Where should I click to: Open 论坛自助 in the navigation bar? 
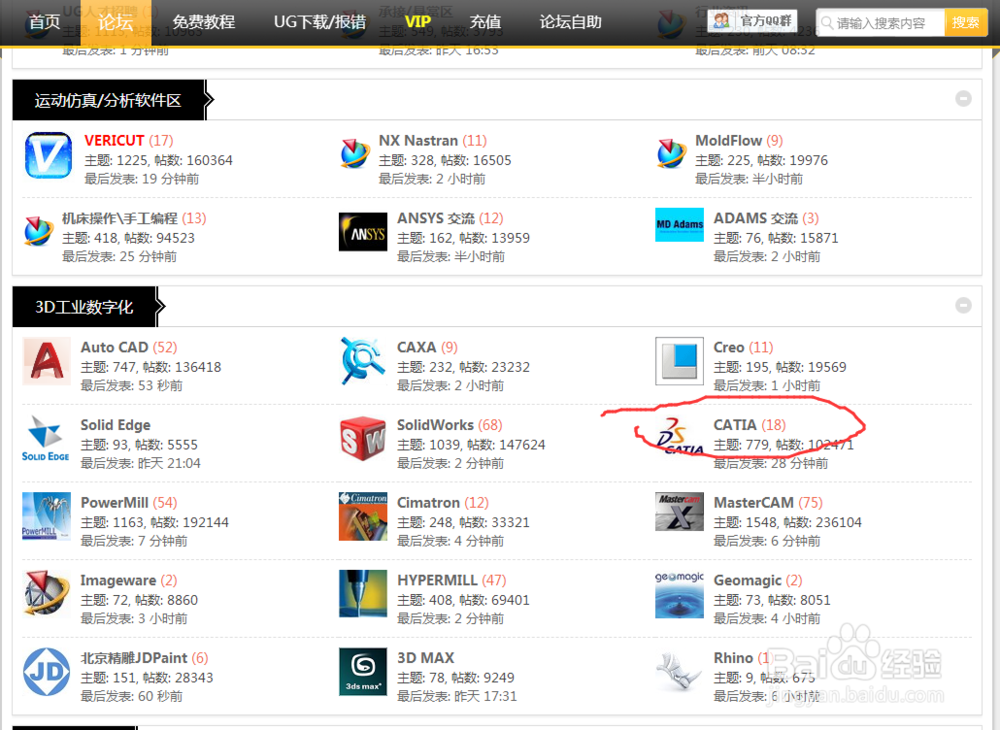tap(570, 22)
